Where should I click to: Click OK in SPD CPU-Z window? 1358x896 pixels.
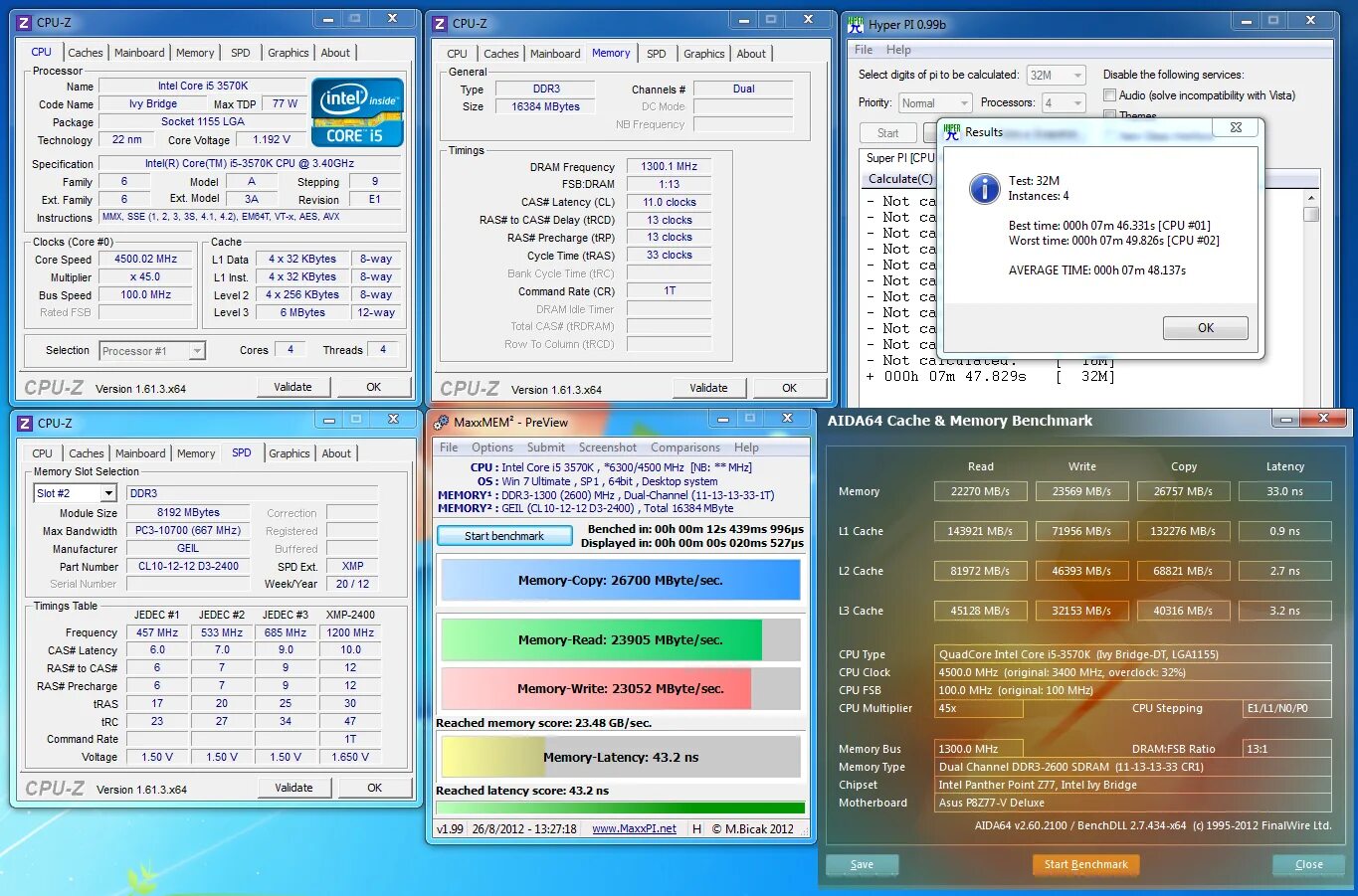point(375,788)
